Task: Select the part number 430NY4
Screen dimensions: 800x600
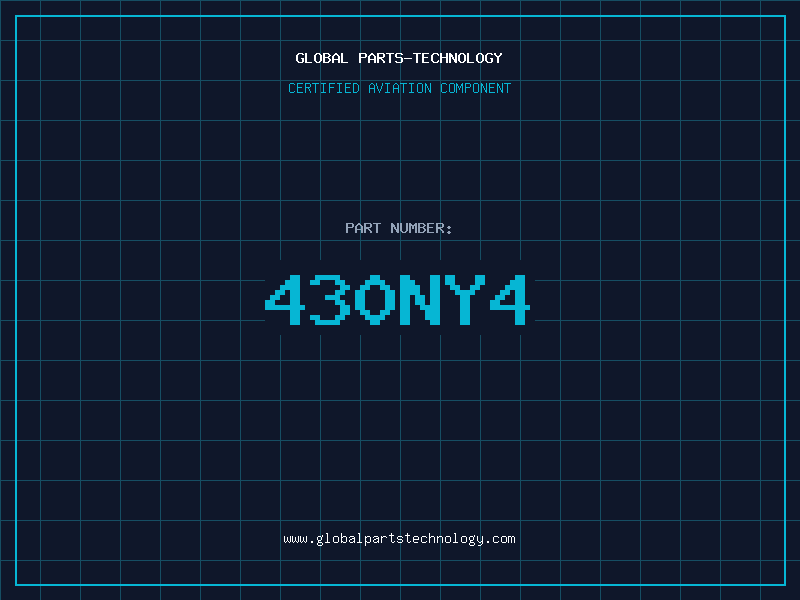Action: (397, 299)
